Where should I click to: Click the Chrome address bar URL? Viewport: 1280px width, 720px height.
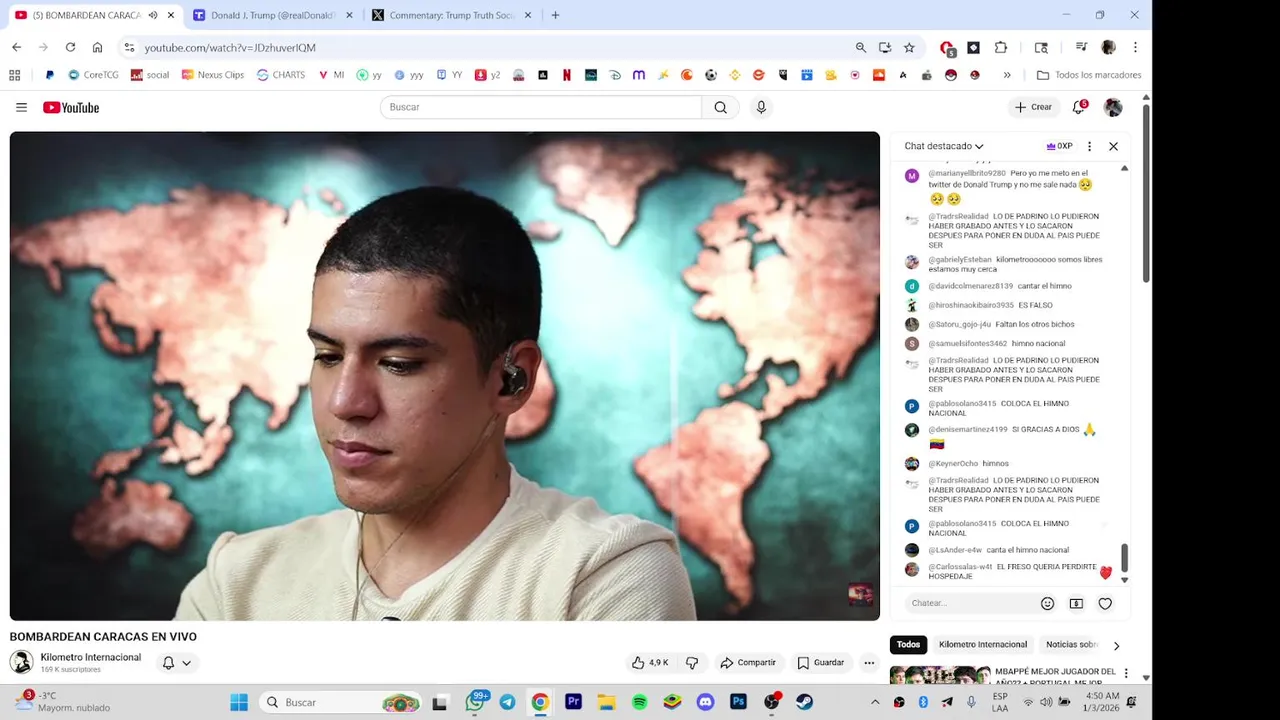click(x=230, y=47)
